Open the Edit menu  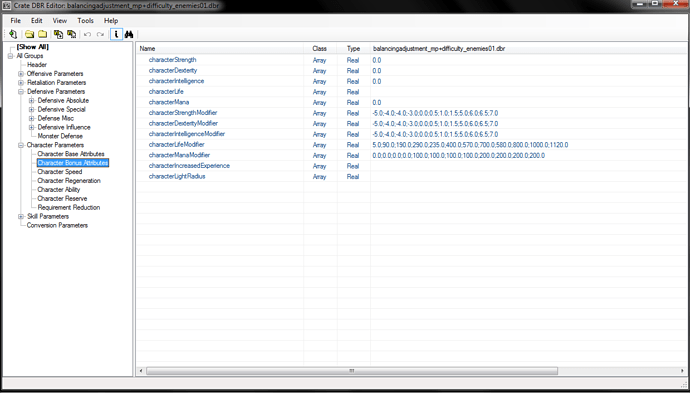point(37,21)
